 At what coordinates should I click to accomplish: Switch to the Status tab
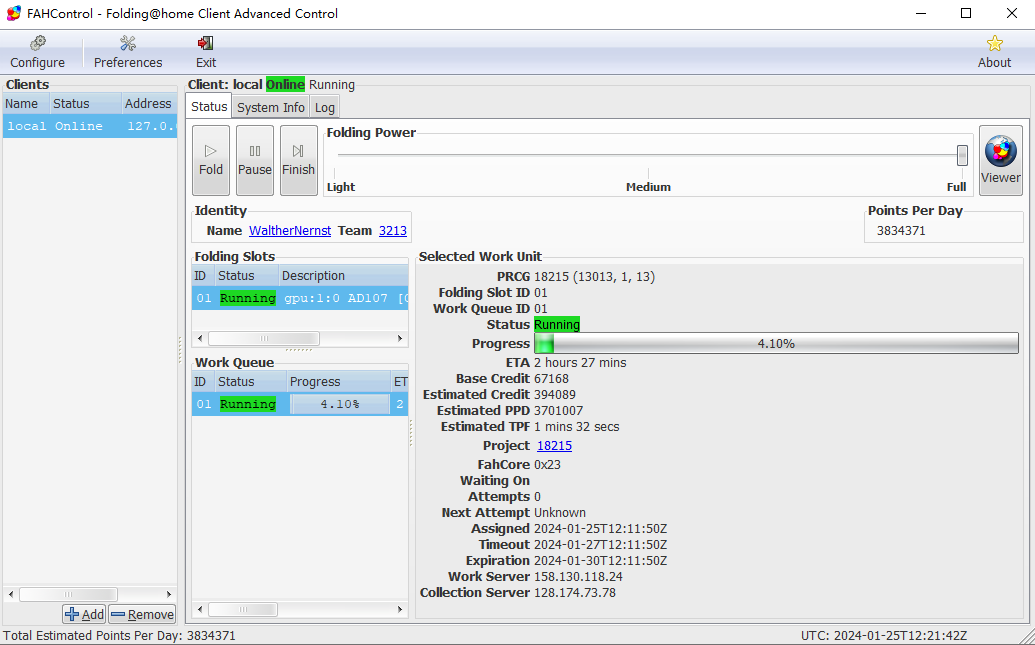209,106
